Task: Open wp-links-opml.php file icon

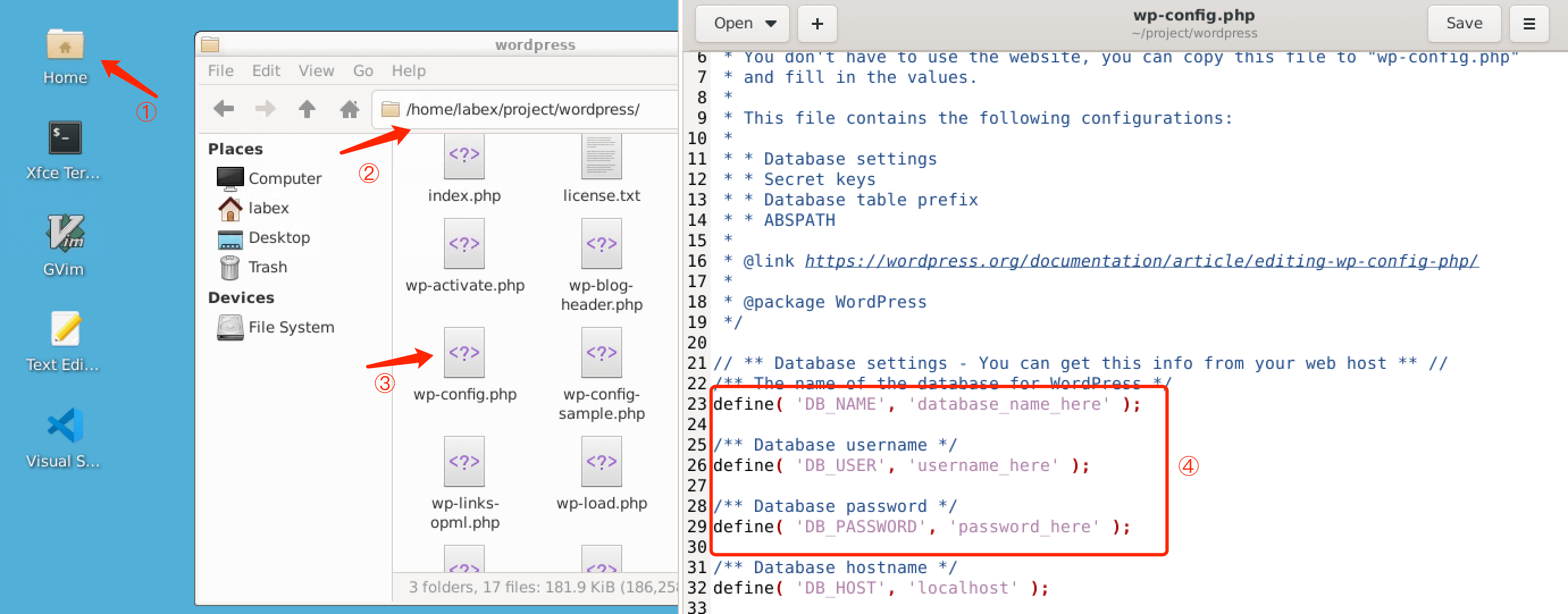Action: 464,461
